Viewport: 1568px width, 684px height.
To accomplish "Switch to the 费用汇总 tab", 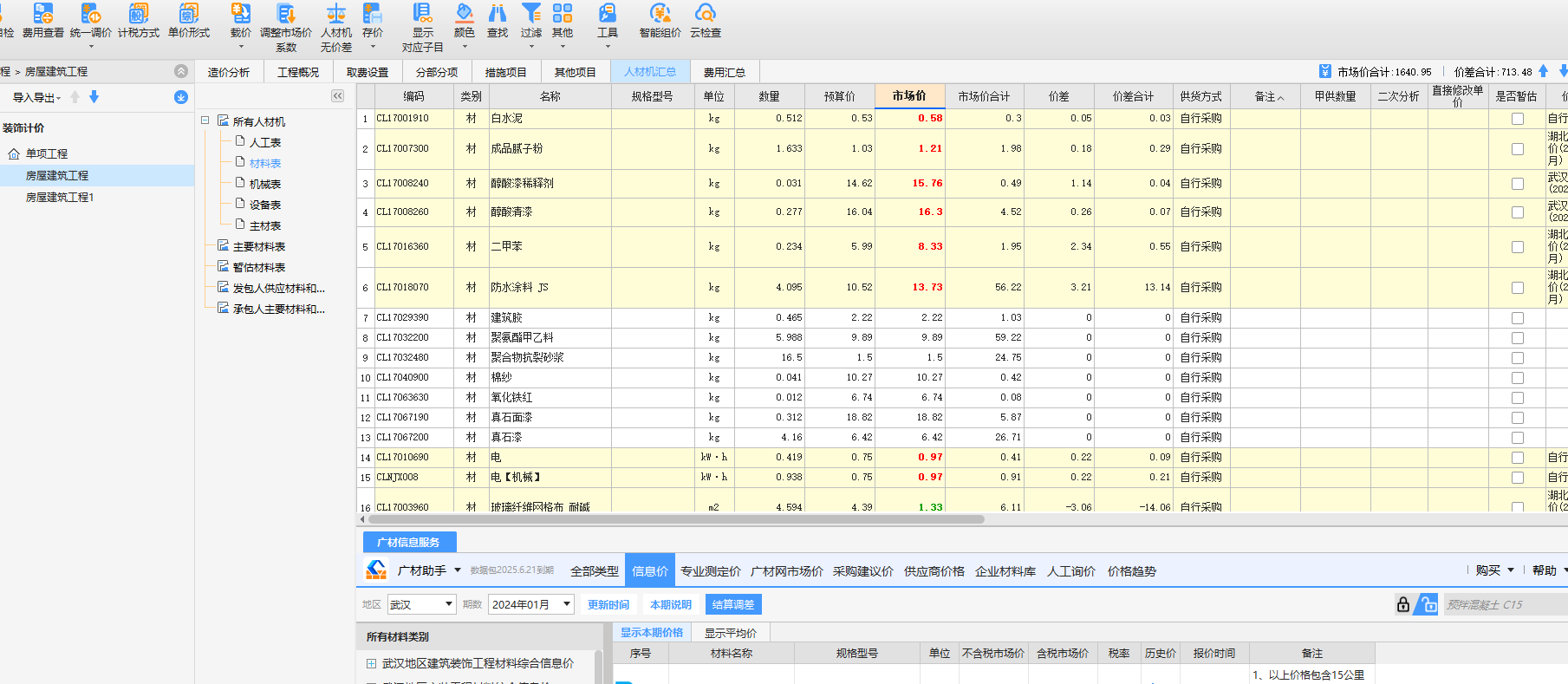I will click(725, 72).
